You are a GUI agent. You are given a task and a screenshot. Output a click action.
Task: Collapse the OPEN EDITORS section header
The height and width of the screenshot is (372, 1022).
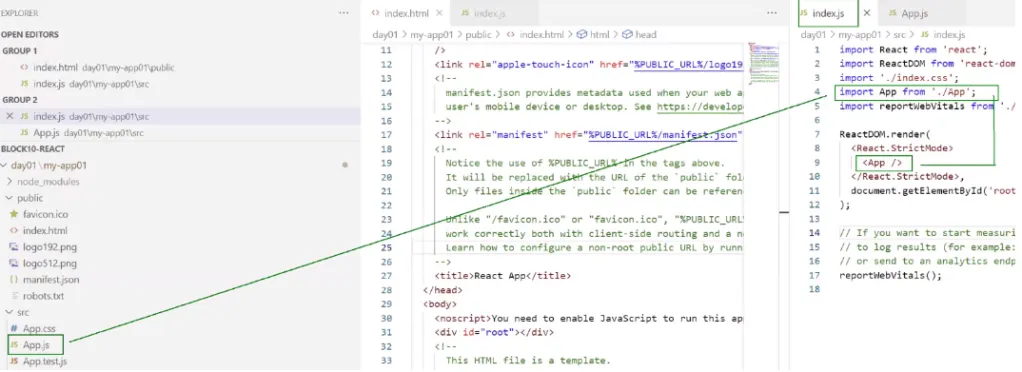click(x=31, y=35)
